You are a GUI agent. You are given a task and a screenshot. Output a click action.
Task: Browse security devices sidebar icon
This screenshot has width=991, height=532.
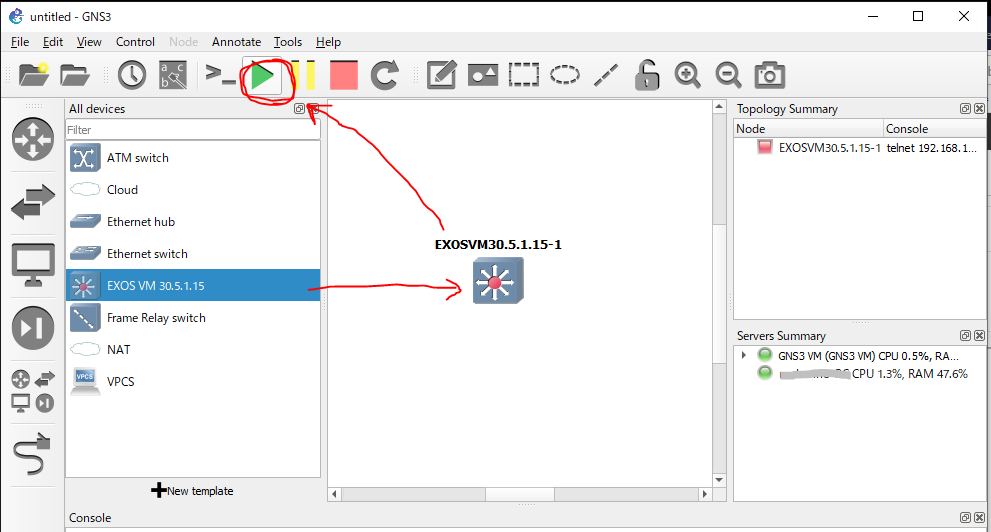point(33,328)
